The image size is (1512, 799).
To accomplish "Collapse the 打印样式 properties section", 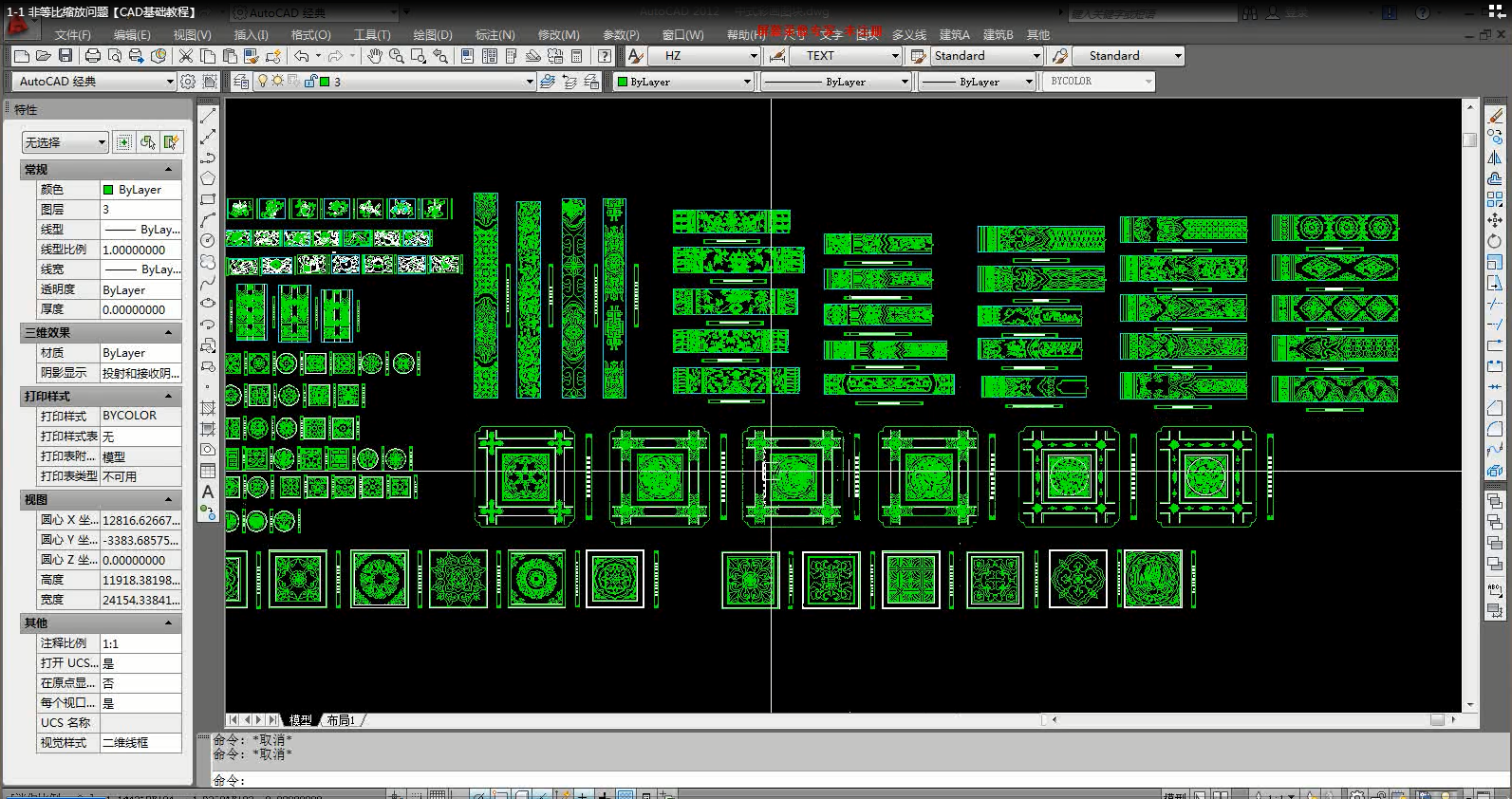I will (169, 397).
